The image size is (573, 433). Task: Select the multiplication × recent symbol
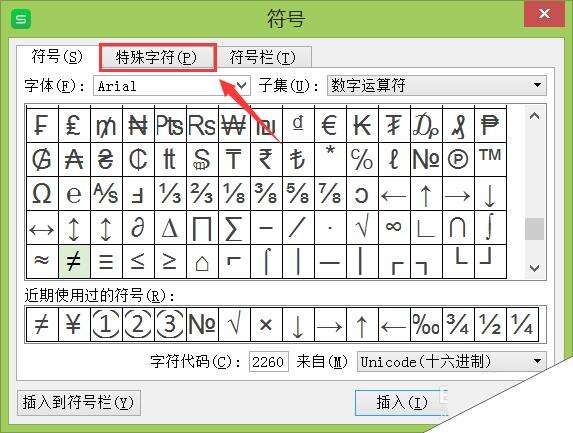[x=266, y=324]
